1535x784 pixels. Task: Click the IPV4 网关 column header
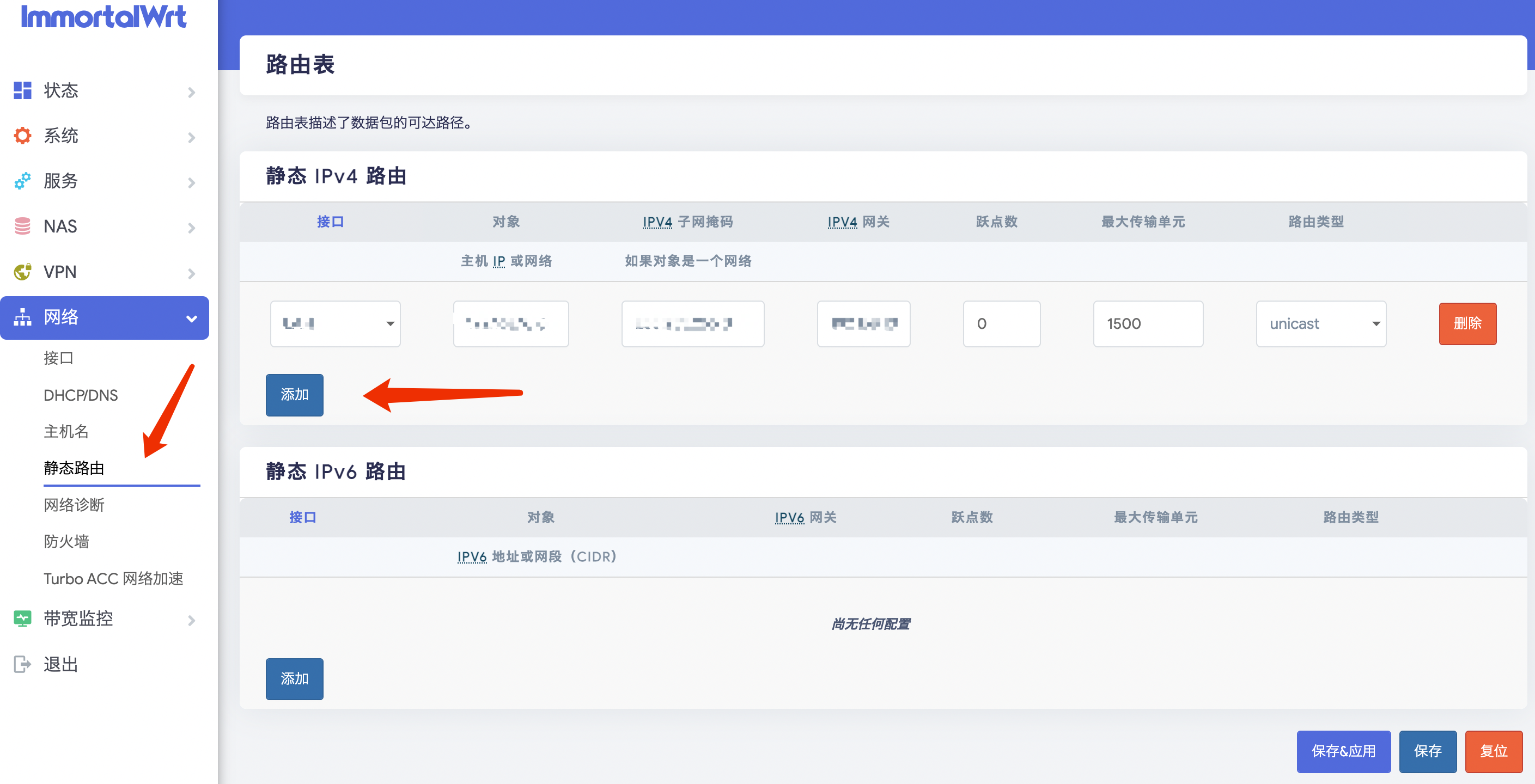tap(858, 222)
